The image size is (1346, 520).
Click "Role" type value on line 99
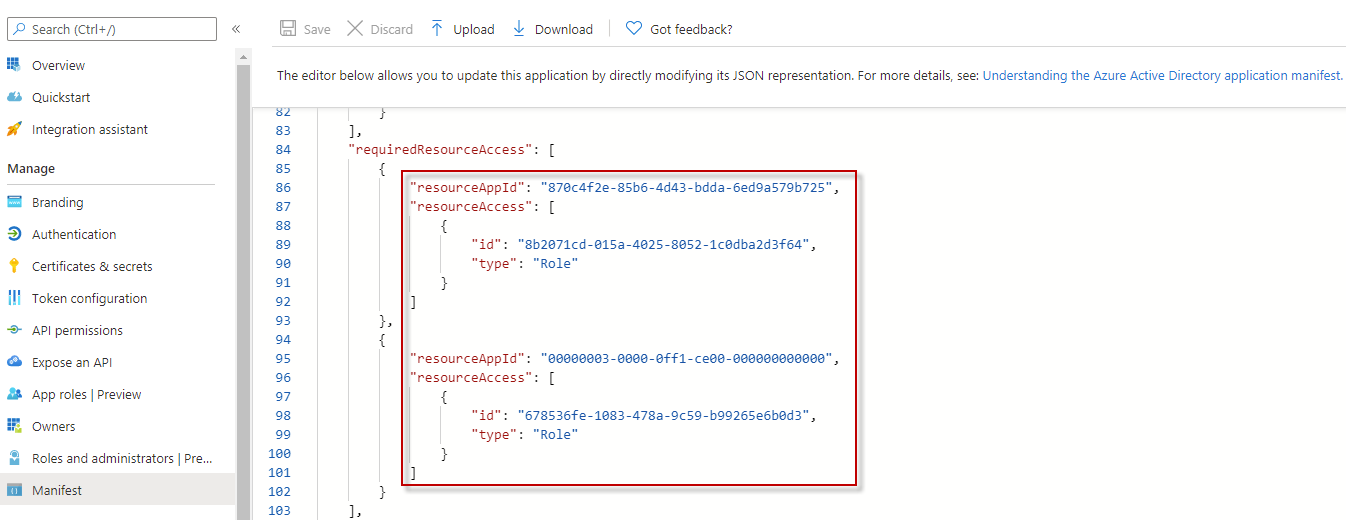555,434
